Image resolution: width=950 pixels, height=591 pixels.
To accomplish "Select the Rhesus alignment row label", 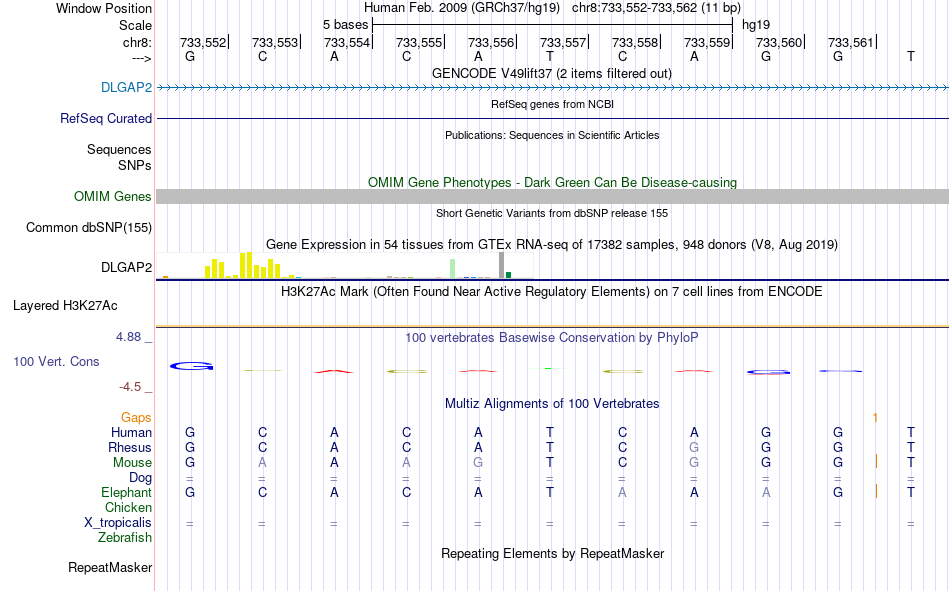I will pos(130,447).
